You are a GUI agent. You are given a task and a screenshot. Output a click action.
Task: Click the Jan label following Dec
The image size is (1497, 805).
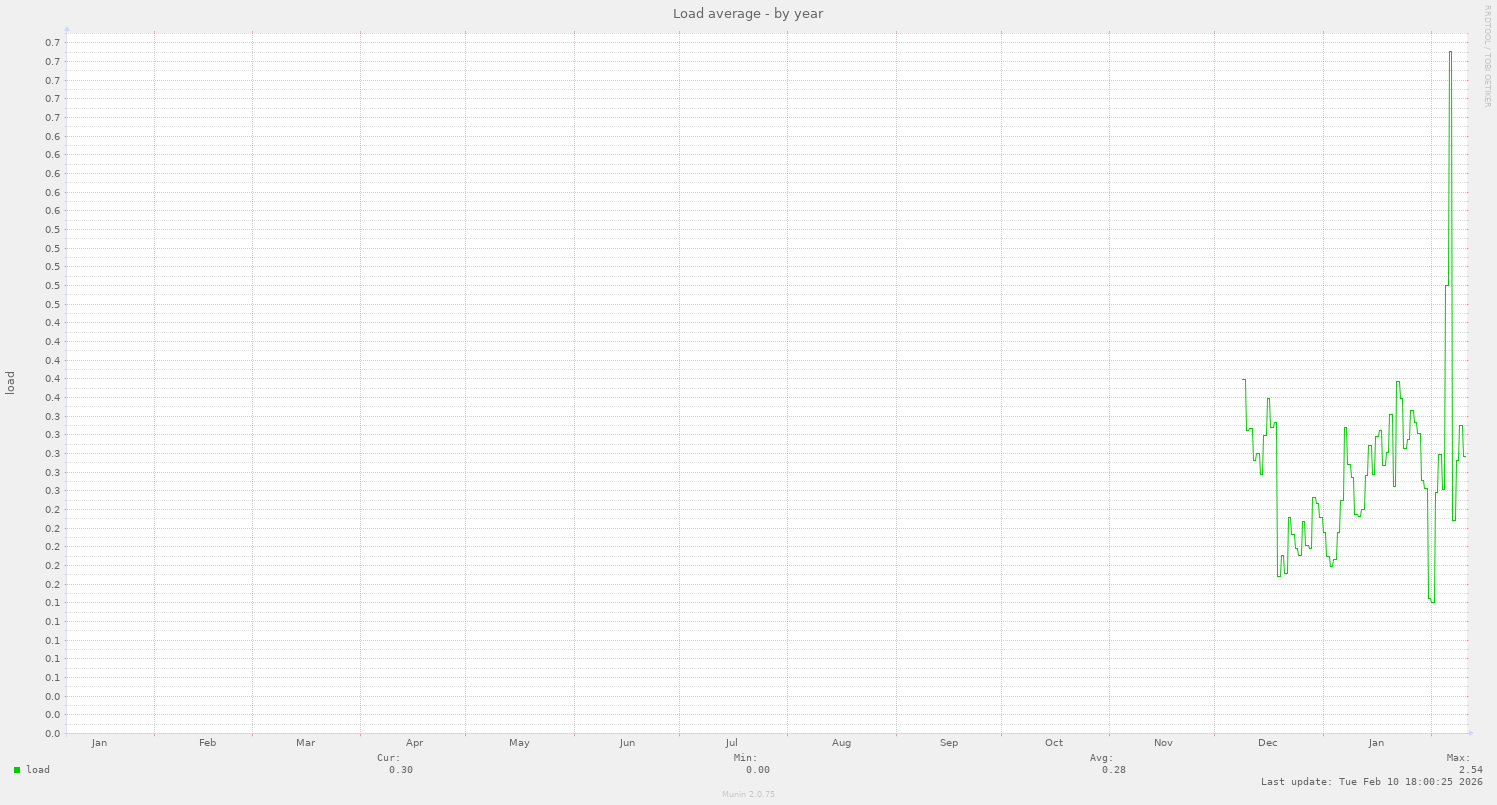click(1376, 743)
